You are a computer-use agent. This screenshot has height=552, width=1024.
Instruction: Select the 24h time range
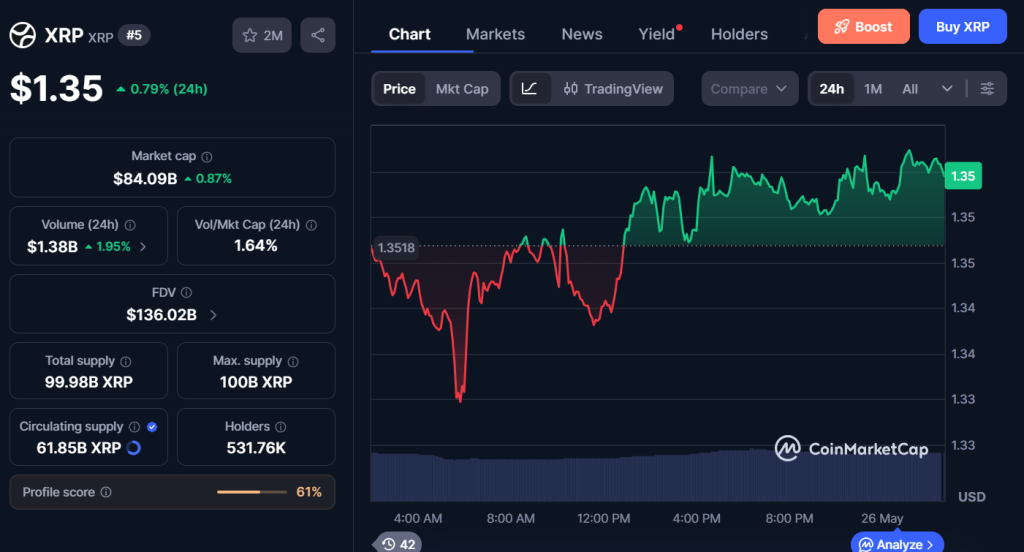831,89
